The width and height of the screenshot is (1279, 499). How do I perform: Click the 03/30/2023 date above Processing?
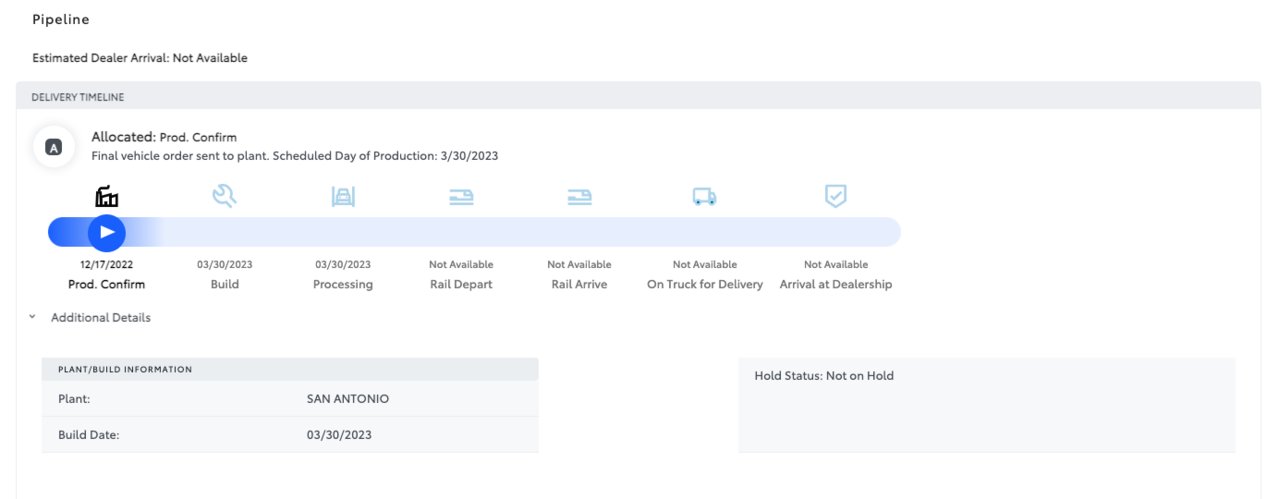pyautogui.click(x=343, y=265)
